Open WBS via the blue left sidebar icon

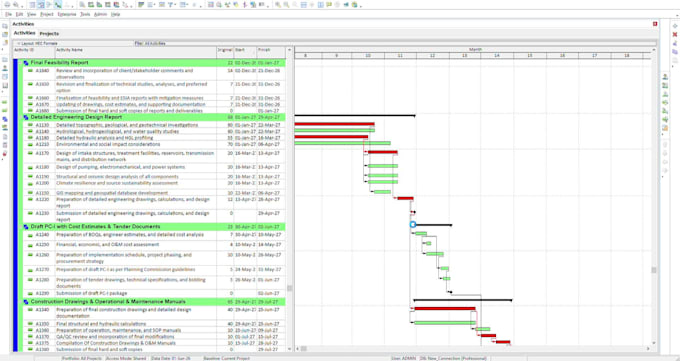tap(5, 119)
